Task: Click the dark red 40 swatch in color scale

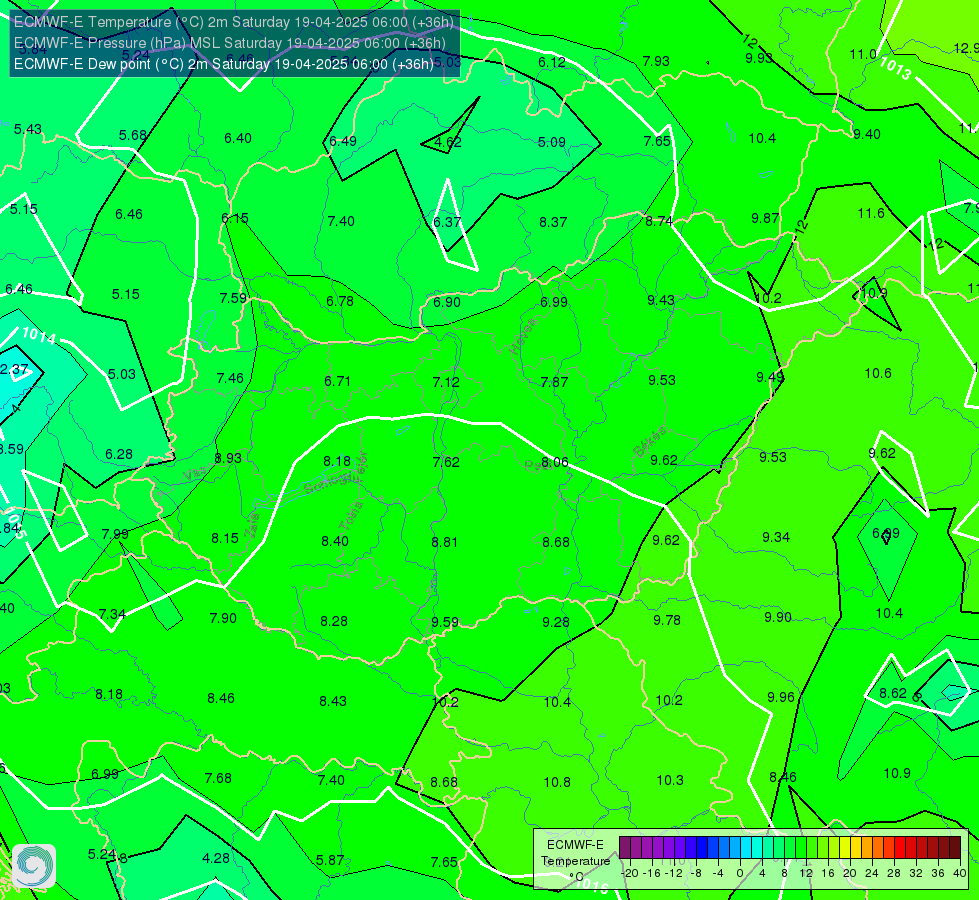Action: (955, 848)
